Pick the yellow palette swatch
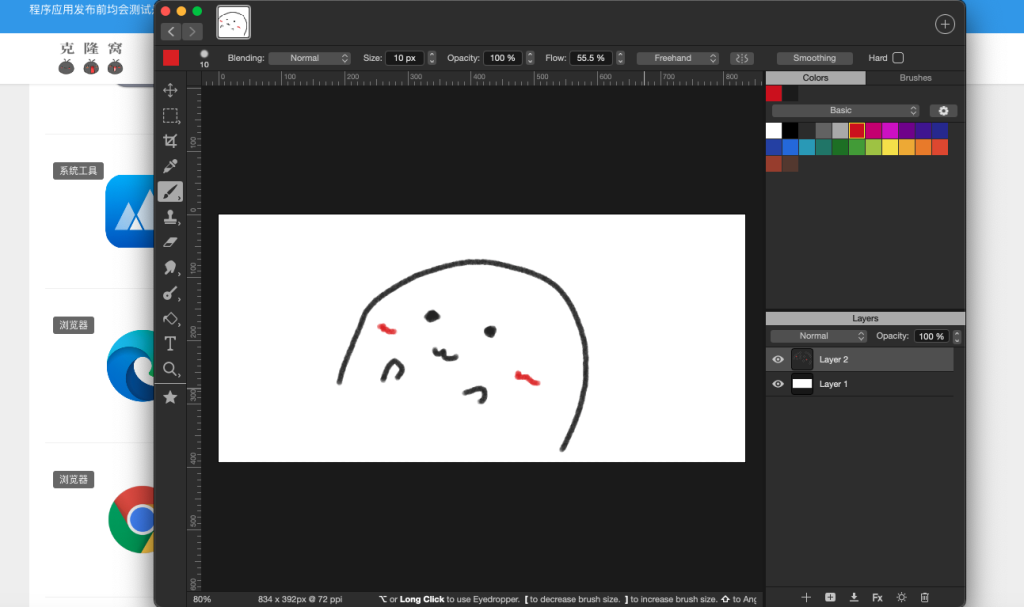Image resolution: width=1024 pixels, height=607 pixels. [889, 147]
